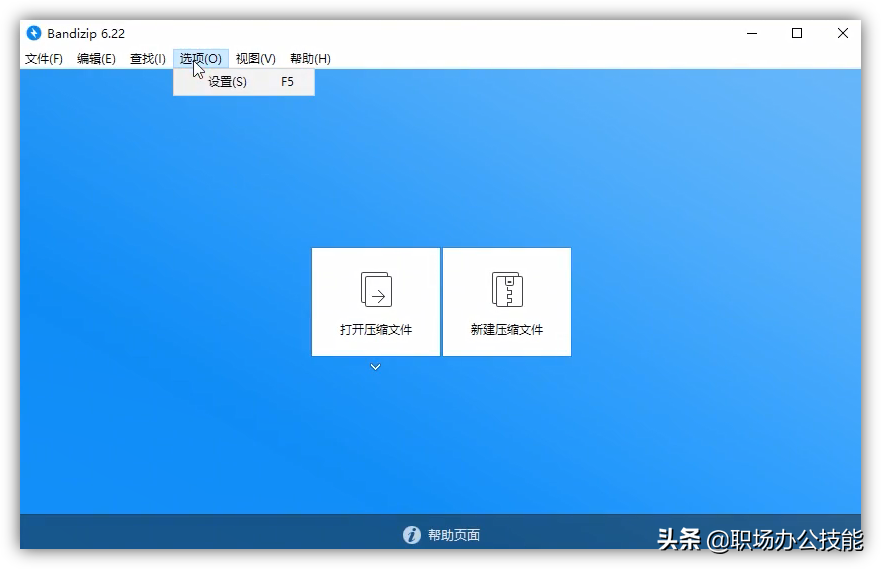Open the 视图(V) menu
Image resolution: width=881 pixels, height=569 pixels.
(256, 58)
